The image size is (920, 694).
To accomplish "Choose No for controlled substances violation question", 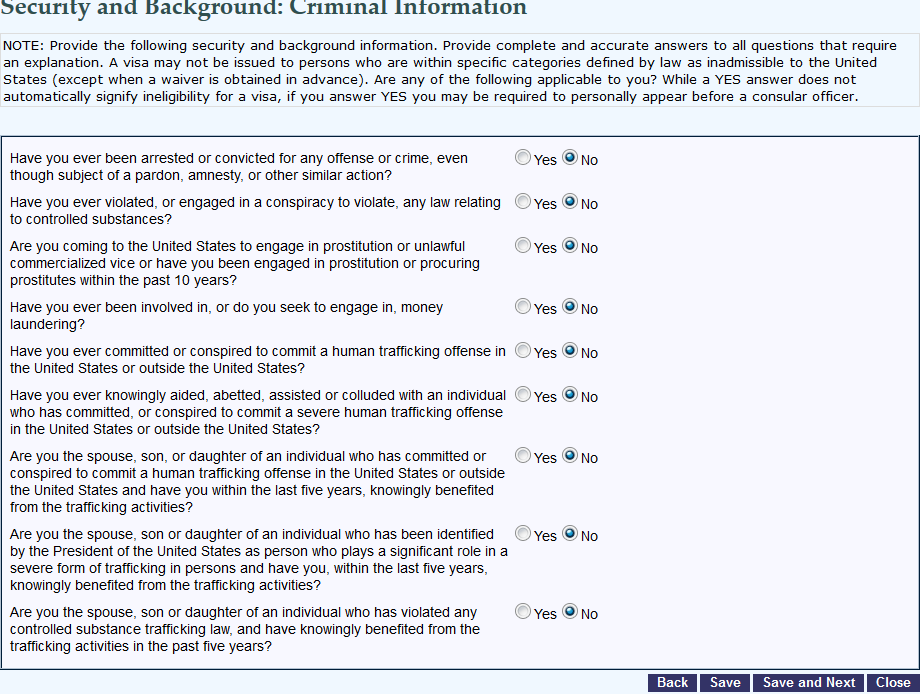I will [x=570, y=202].
